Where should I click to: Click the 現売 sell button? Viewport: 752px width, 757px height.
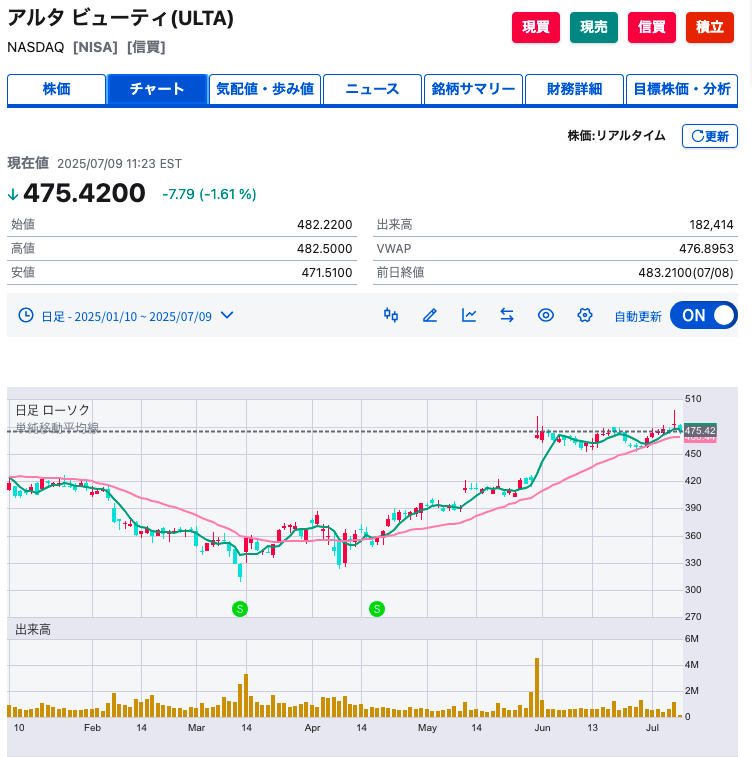tap(594, 27)
